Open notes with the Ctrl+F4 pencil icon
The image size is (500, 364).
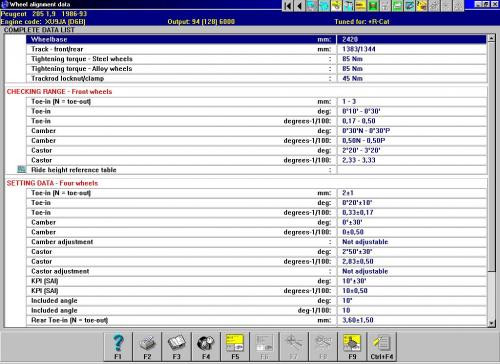[382, 346]
